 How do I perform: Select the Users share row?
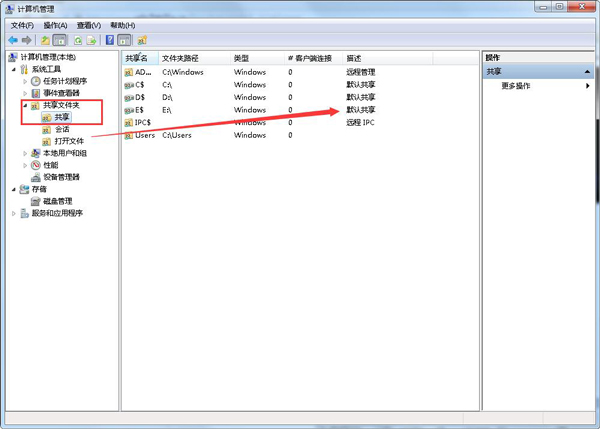click(145, 135)
